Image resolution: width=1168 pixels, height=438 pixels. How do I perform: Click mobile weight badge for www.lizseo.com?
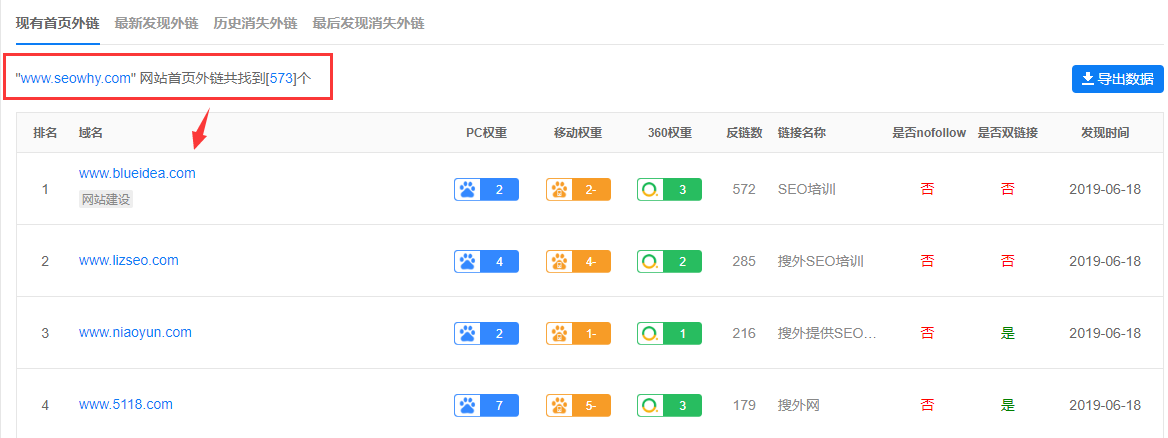[578, 261]
